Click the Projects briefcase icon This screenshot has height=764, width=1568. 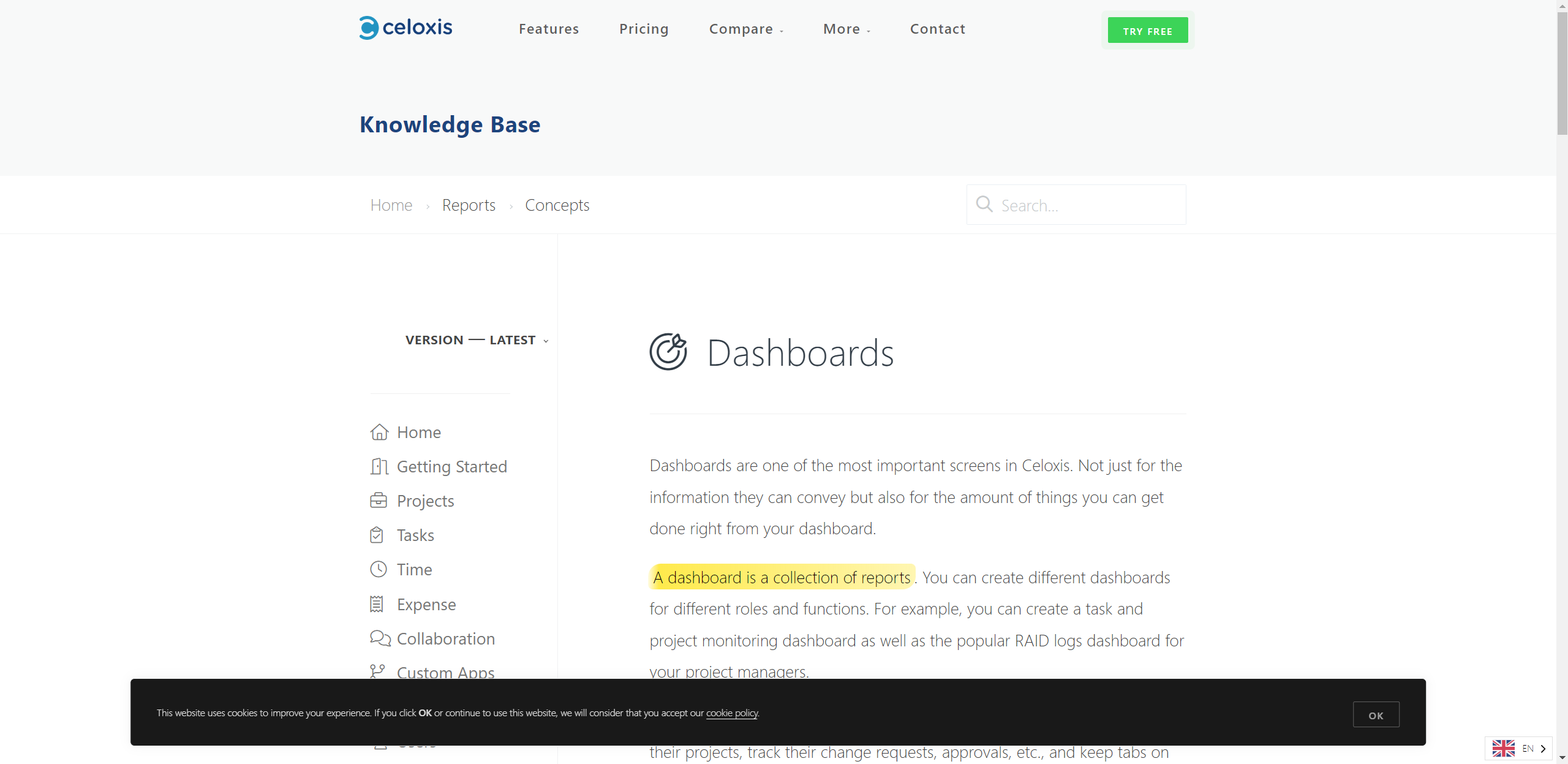379,501
